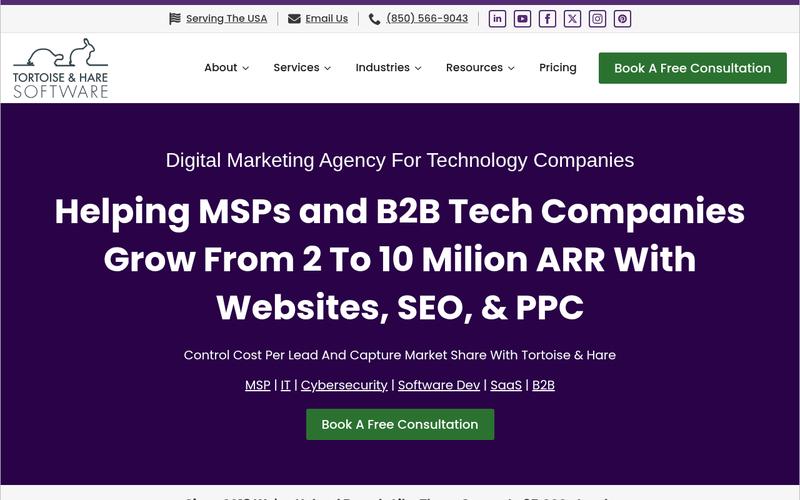Open the Cybersecurity industry link

point(344,385)
